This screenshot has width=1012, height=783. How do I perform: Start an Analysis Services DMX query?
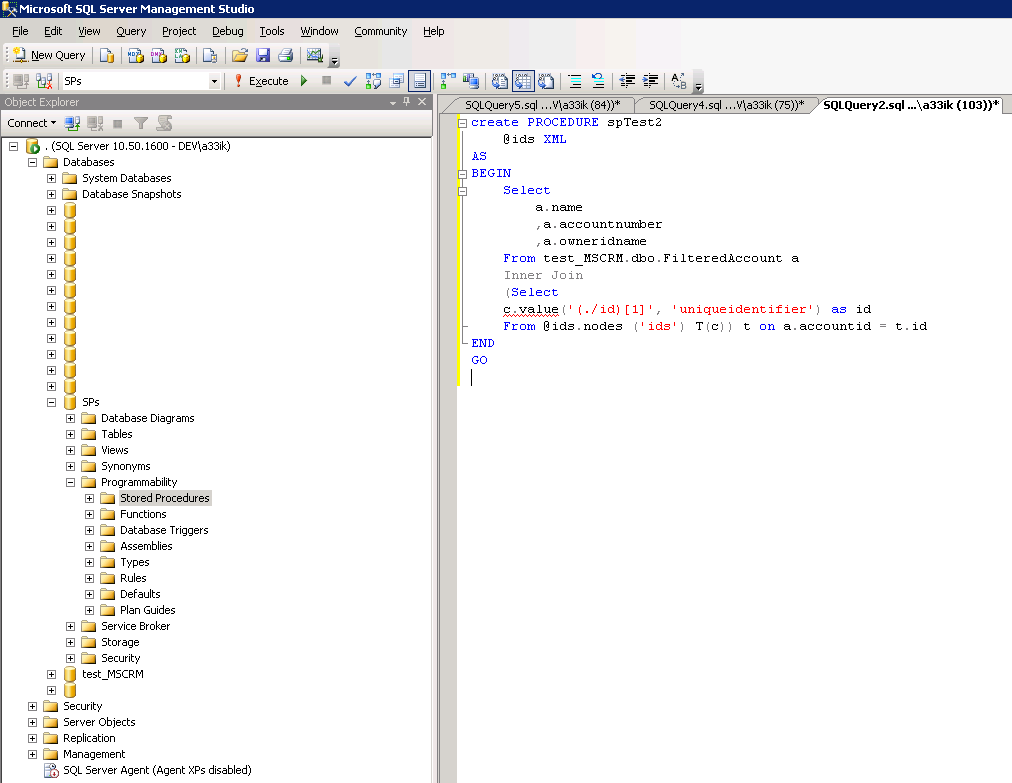coord(159,56)
